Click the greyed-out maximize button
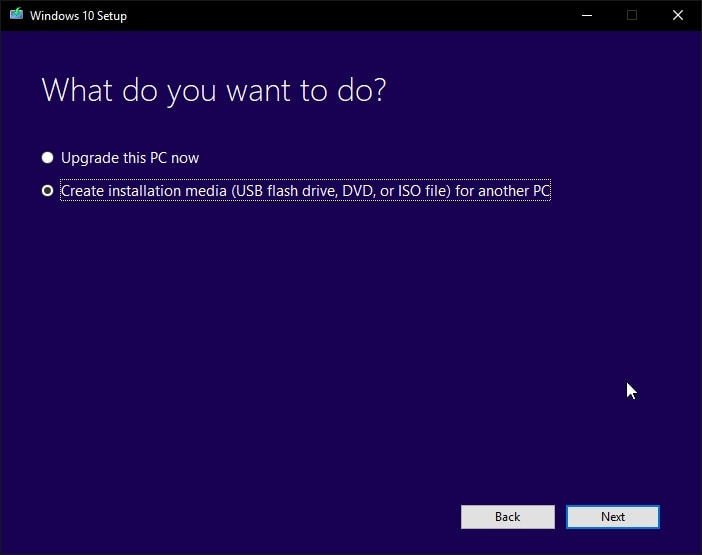The height and width of the screenshot is (555, 702). pos(631,15)
